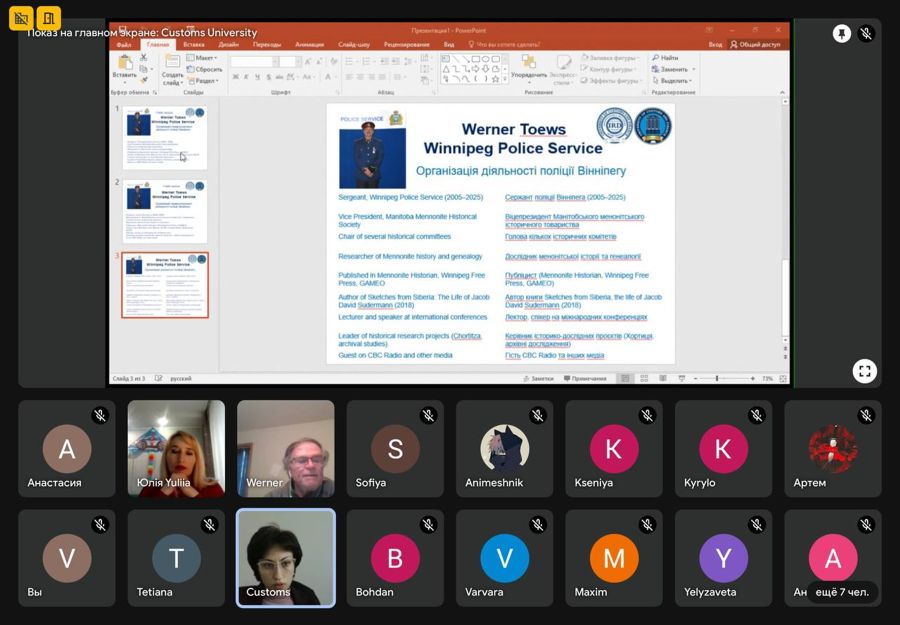Click the Share (Общий доступ) button
This screenshot has height=625, width=900.
click(756, 44)
